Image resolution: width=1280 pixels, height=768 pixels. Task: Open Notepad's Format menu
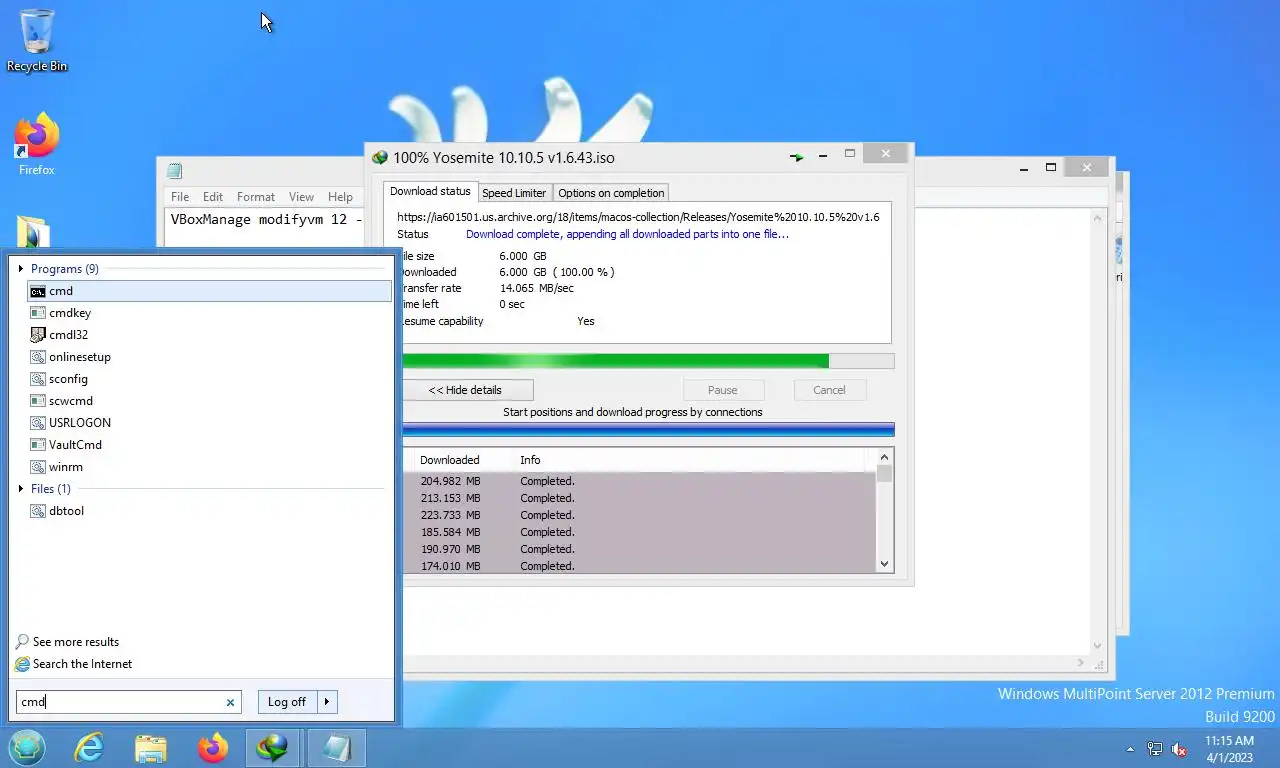pos(256,197)
